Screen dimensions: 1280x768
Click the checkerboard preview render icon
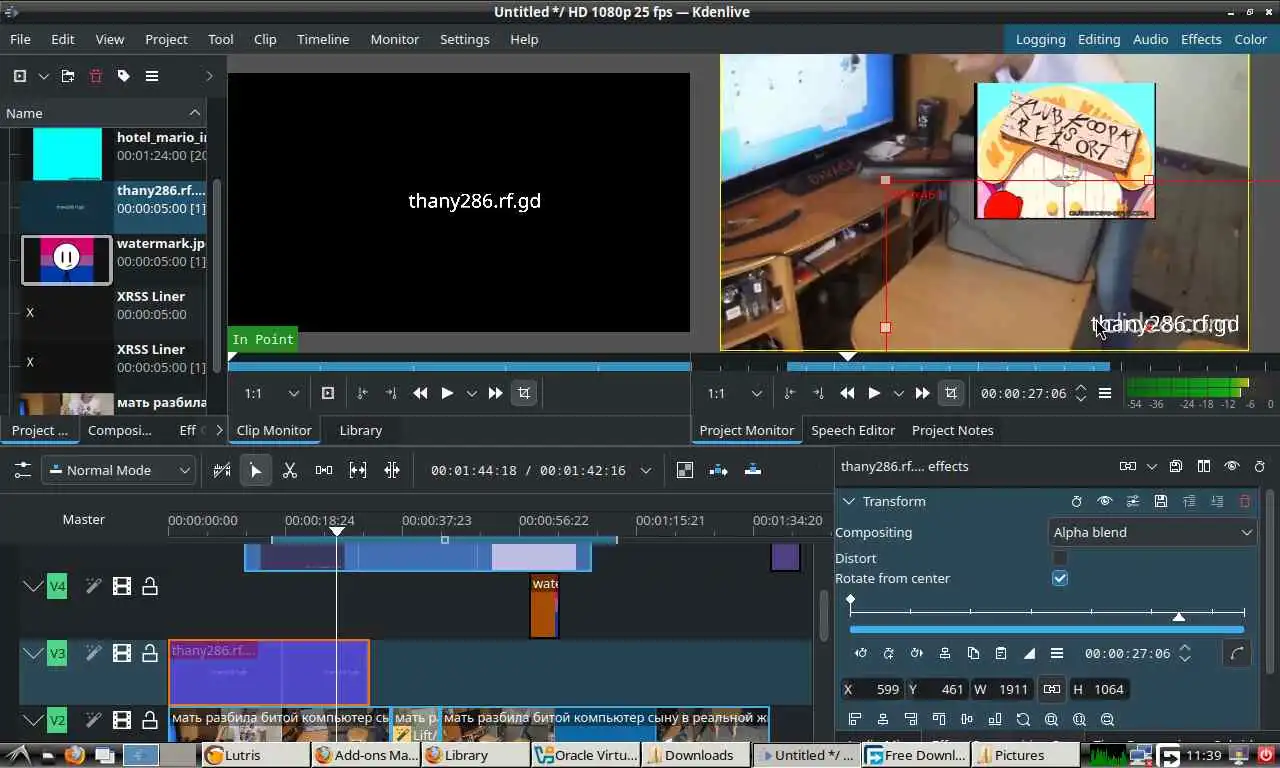coord(685,470)
